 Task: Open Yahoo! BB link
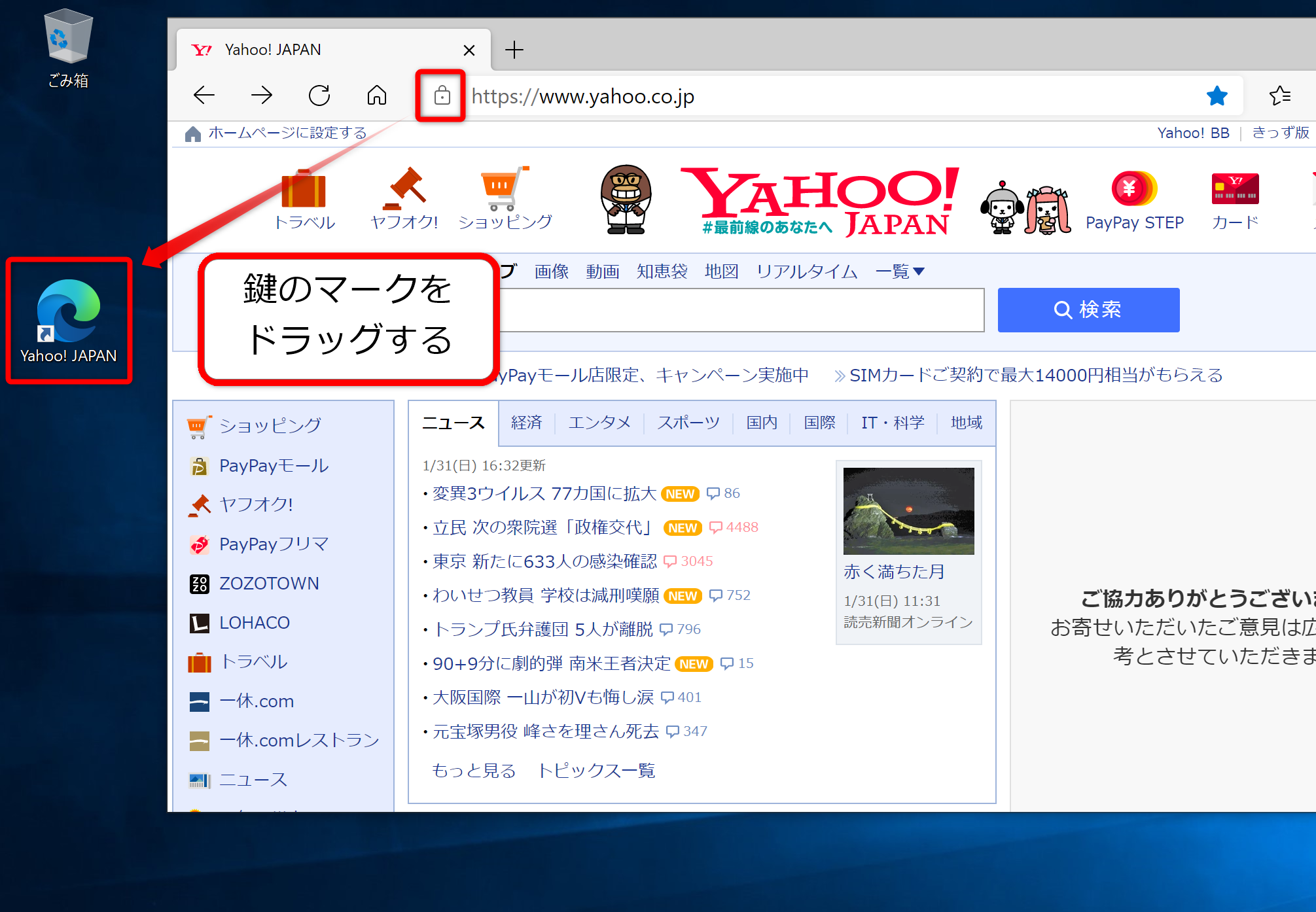tap(1193, 133)
